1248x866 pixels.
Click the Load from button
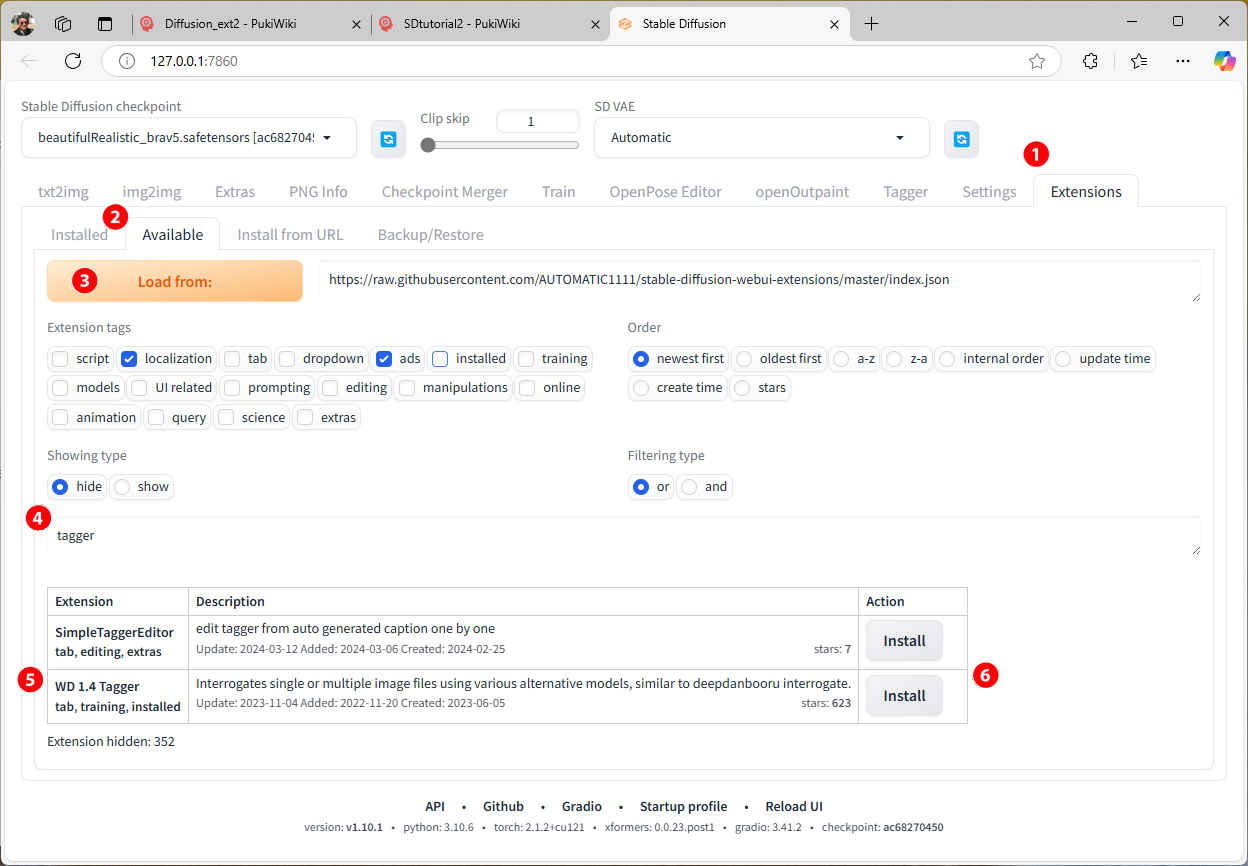pos(174,282)
